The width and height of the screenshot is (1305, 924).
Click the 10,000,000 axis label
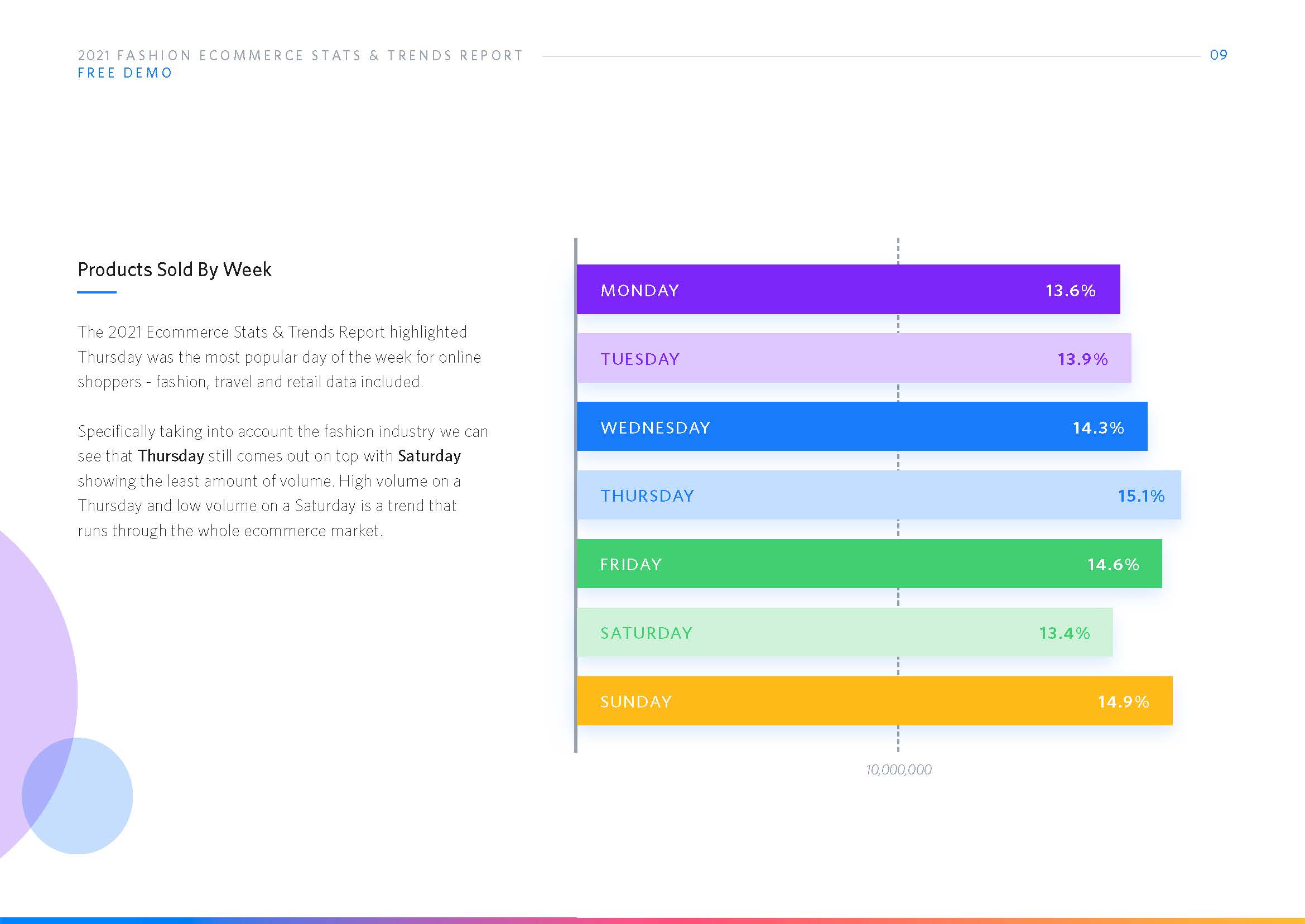click(x=898, y=769)
